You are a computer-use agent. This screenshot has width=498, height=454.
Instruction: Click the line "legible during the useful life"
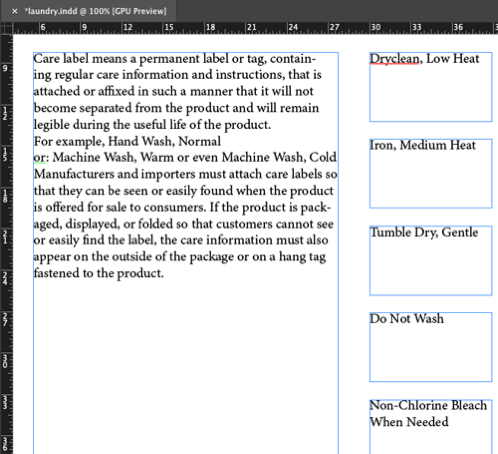pos(152,125)
